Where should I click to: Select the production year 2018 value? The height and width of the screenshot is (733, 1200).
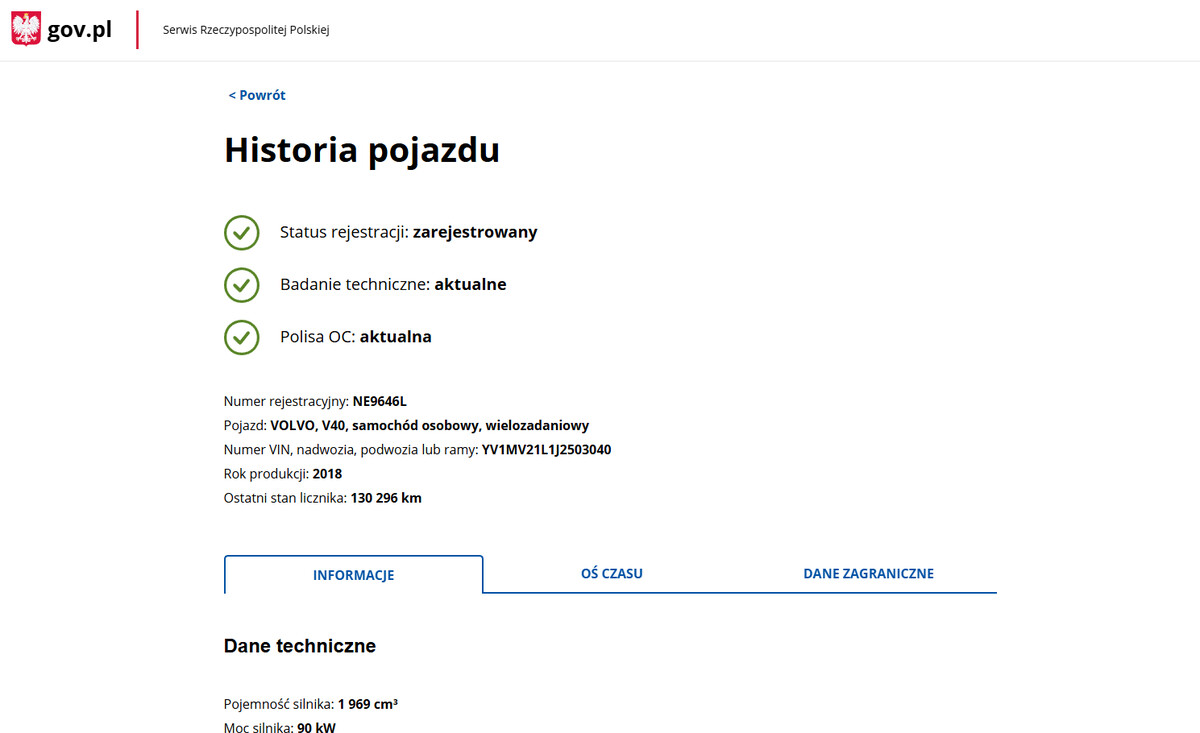pyautogui.click(x=329, y=473)
